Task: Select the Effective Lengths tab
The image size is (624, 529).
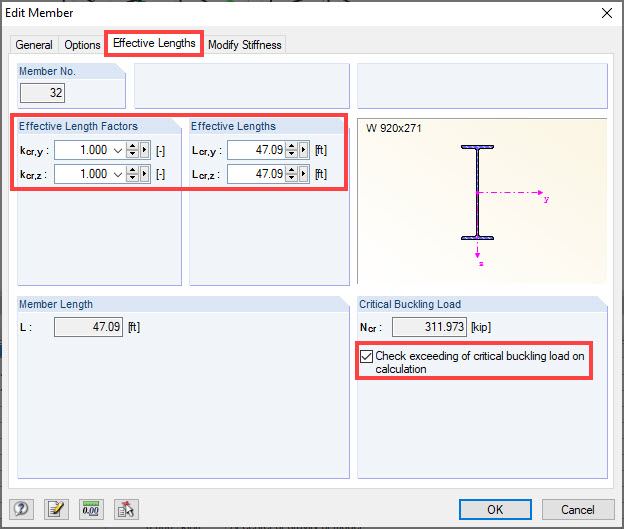Action: 154,43
